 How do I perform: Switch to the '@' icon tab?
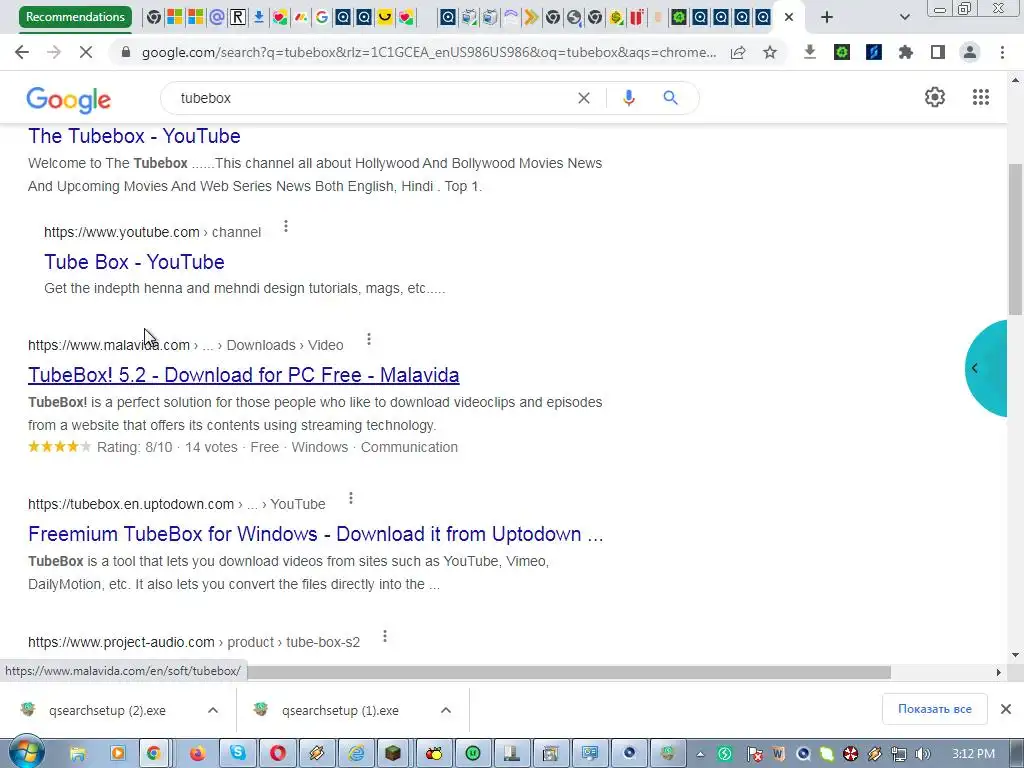point(217,18)
